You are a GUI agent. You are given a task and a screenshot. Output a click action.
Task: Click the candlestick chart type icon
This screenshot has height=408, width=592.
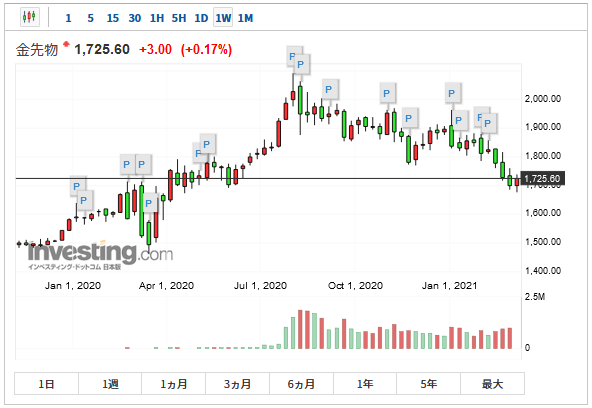29,17
